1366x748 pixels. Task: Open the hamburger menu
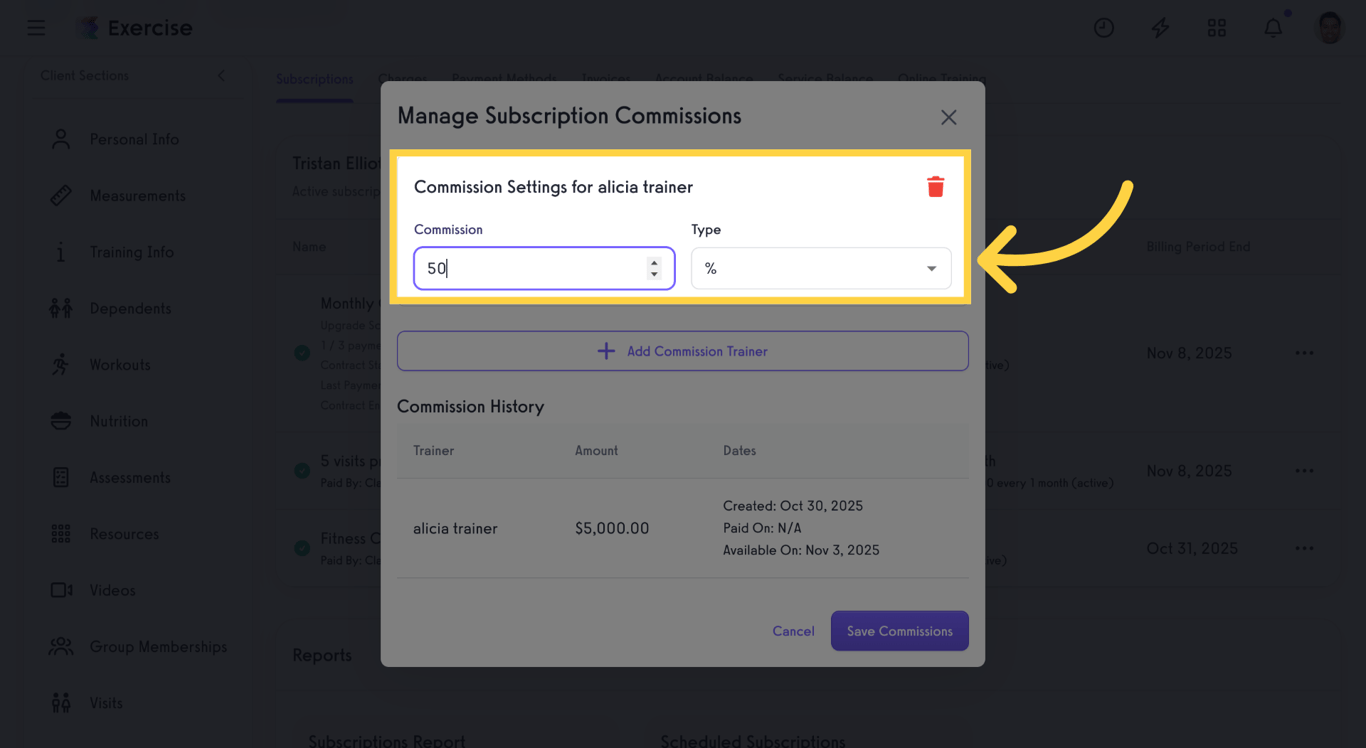point(36,28)
